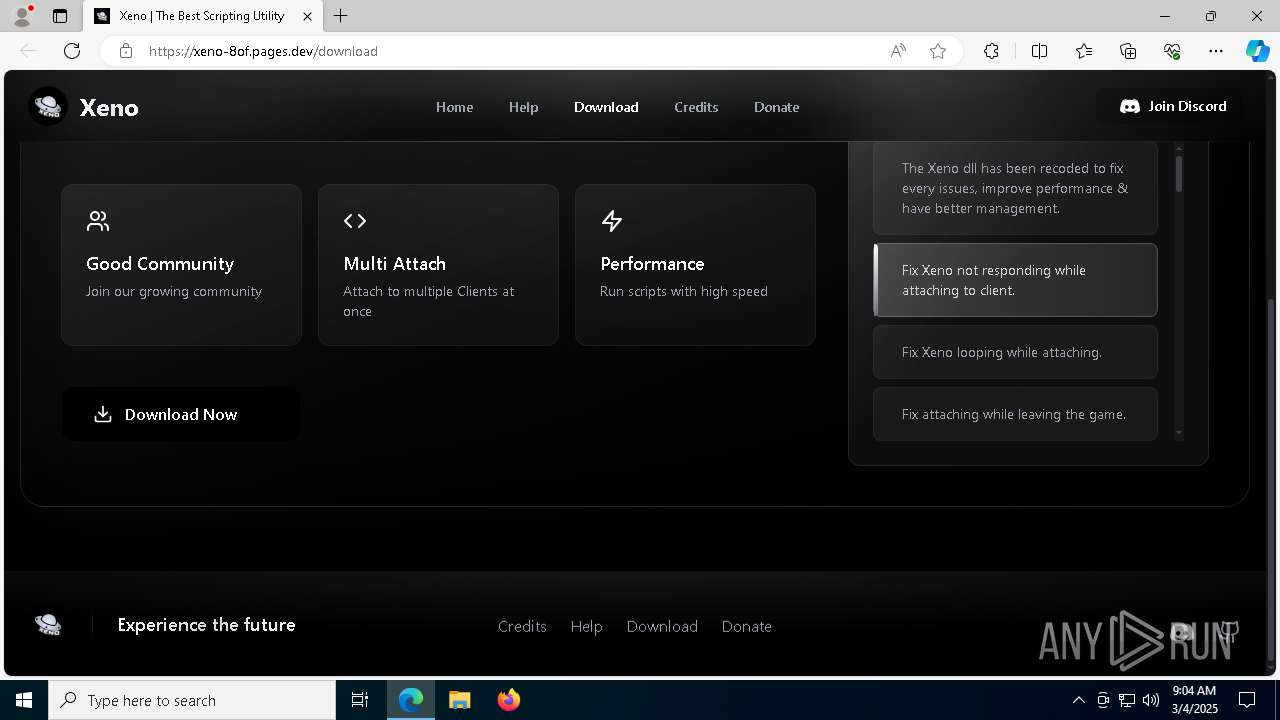Click changelog entry about Xeno dll recoded
This screenshot has height=720, width=1280.
tap(1015, 188)
